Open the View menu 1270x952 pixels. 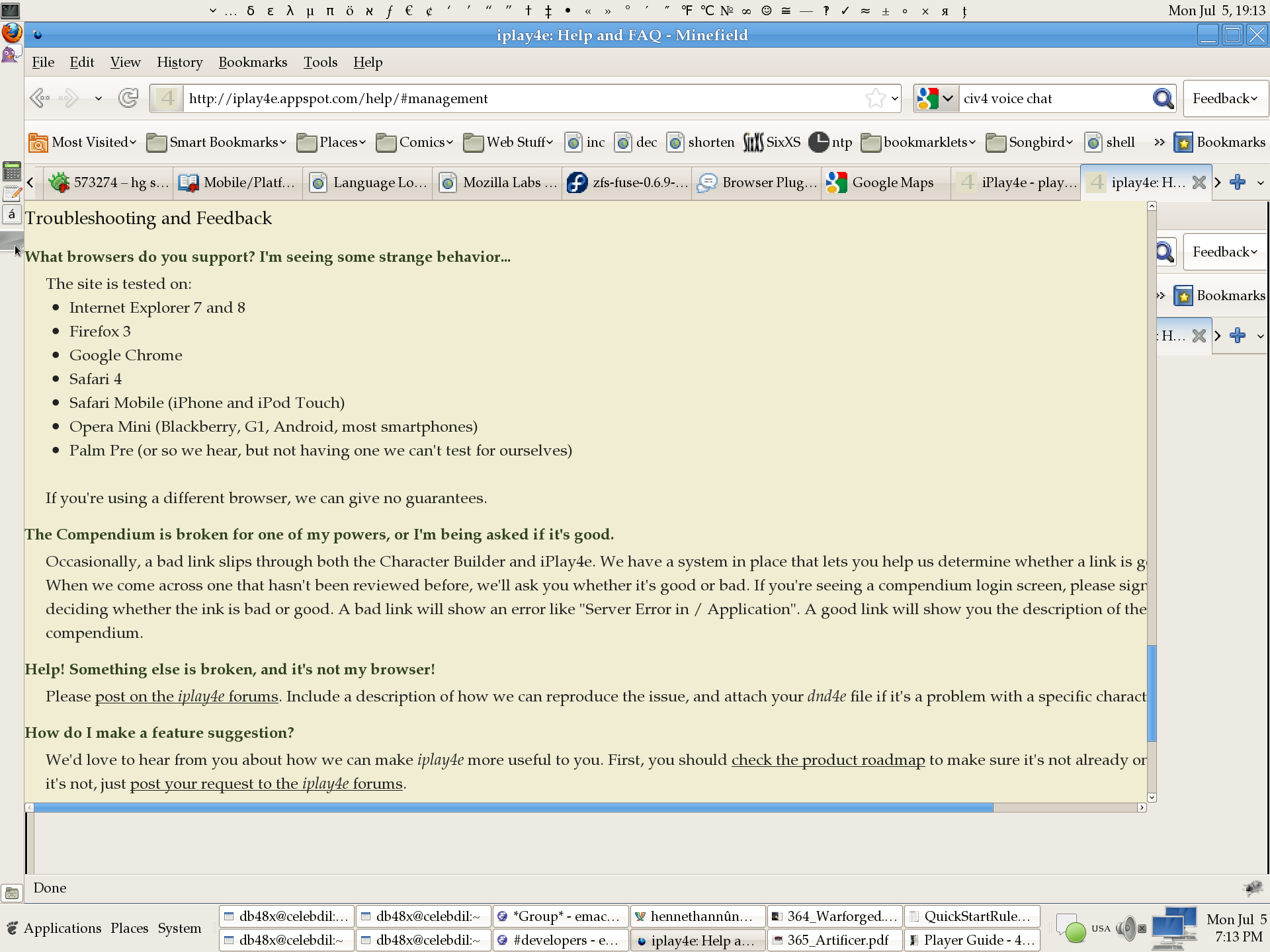(x=125, y=62)
